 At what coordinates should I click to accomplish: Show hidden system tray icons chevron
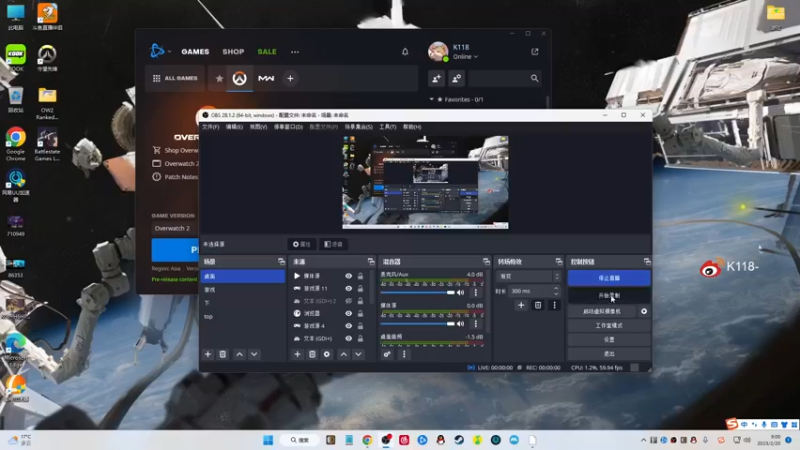click(x=643, y=440)
